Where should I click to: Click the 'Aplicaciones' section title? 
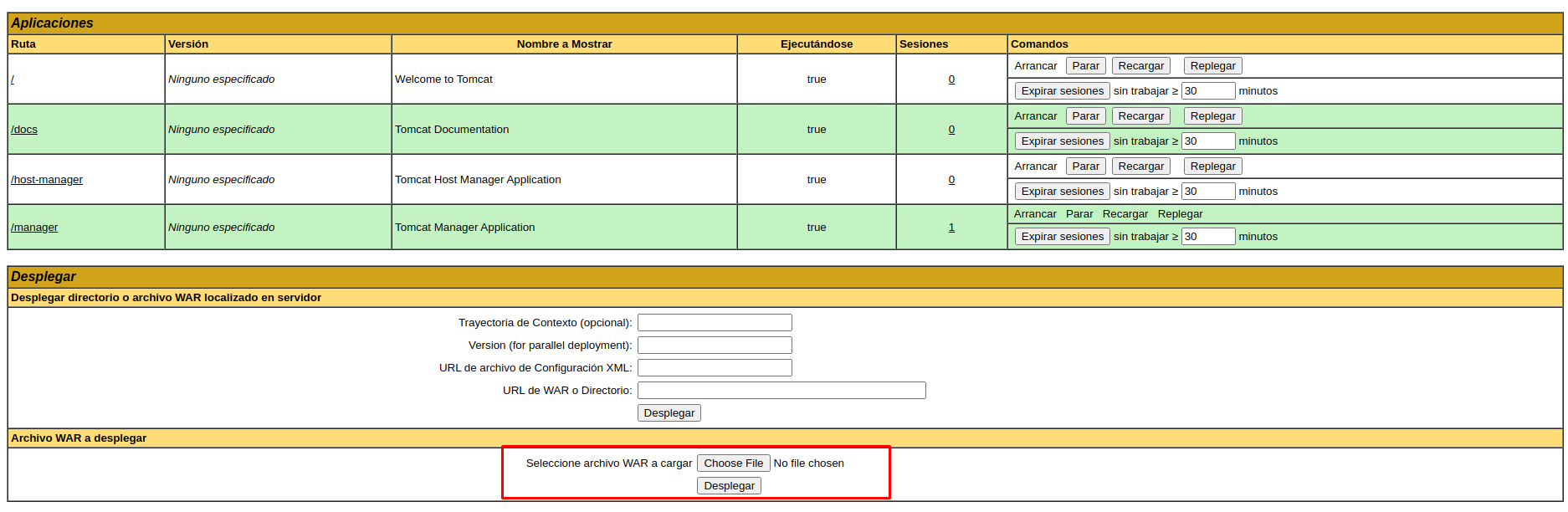point(52,23)
